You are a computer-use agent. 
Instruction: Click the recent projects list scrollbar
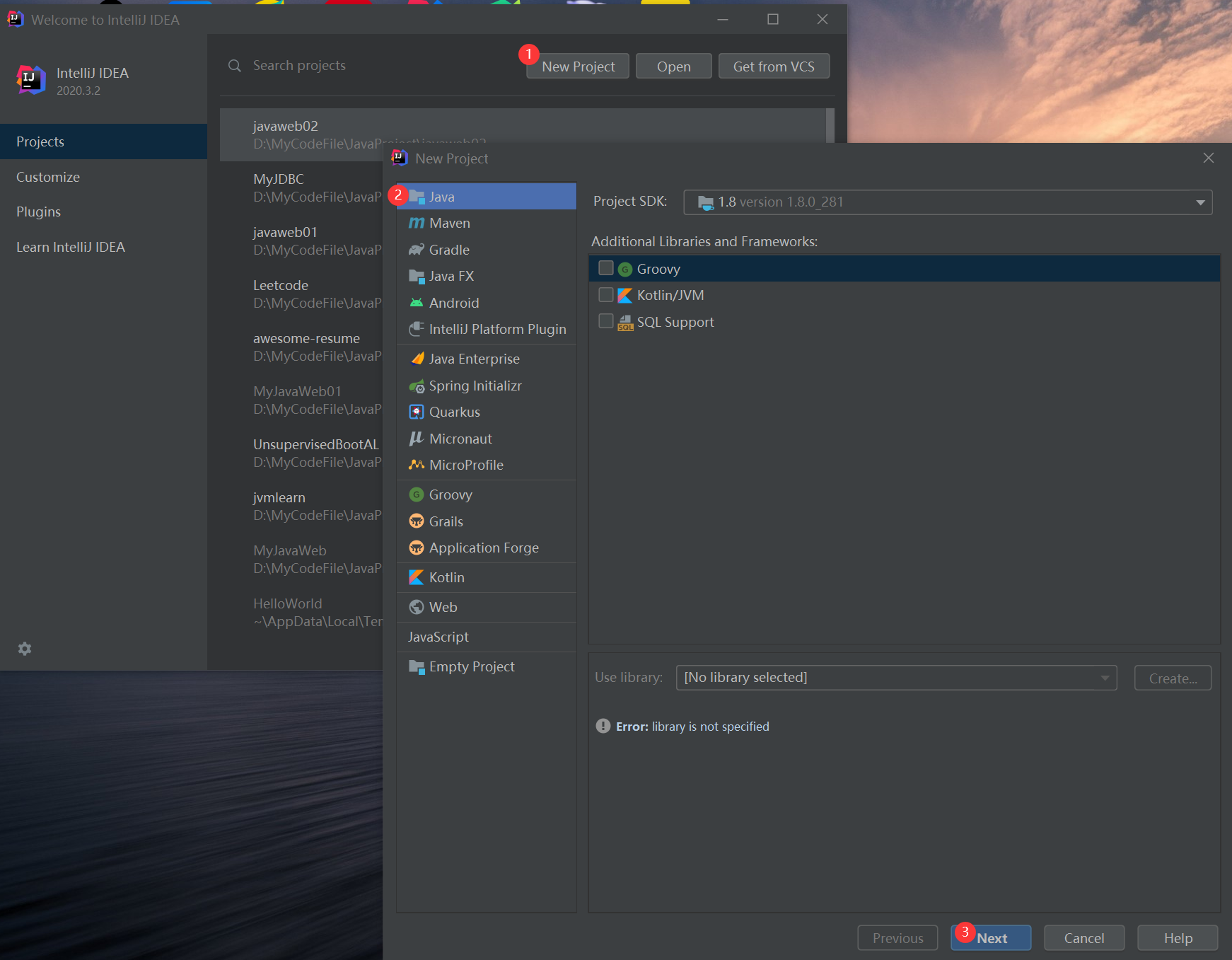pos(830,126)
